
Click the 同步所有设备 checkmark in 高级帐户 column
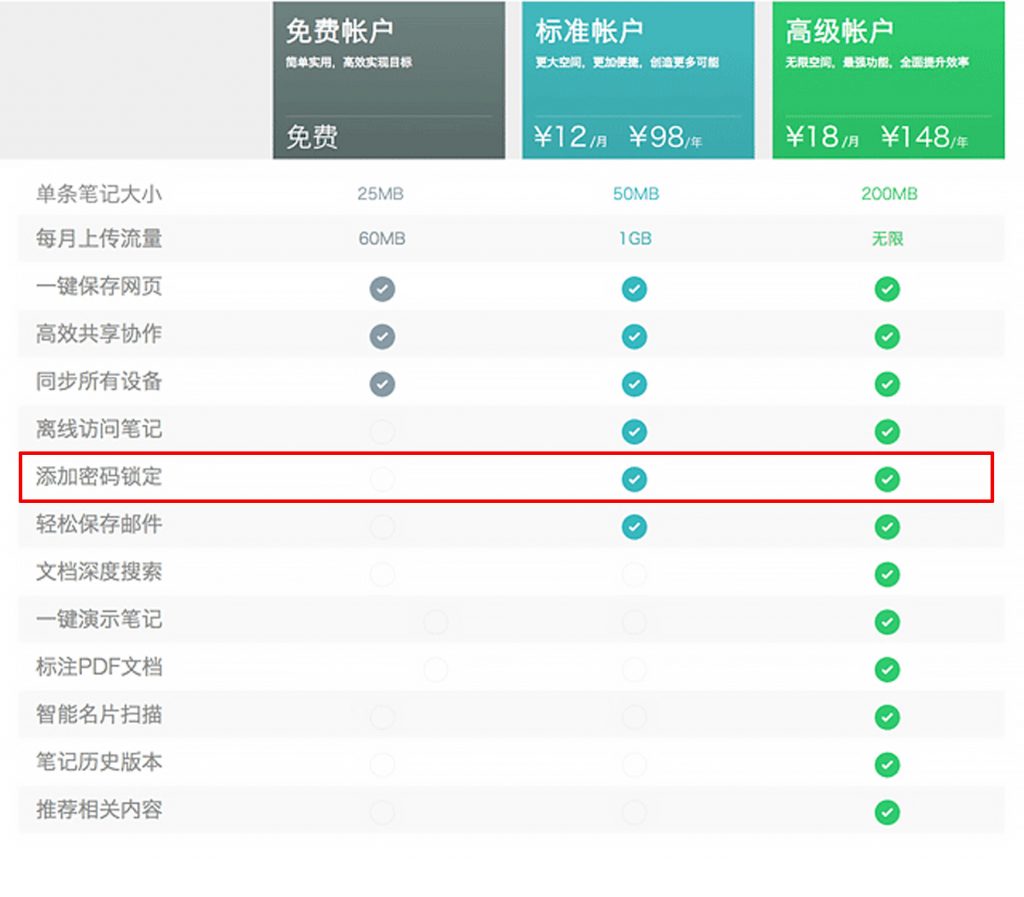click(x=886, y=384)
